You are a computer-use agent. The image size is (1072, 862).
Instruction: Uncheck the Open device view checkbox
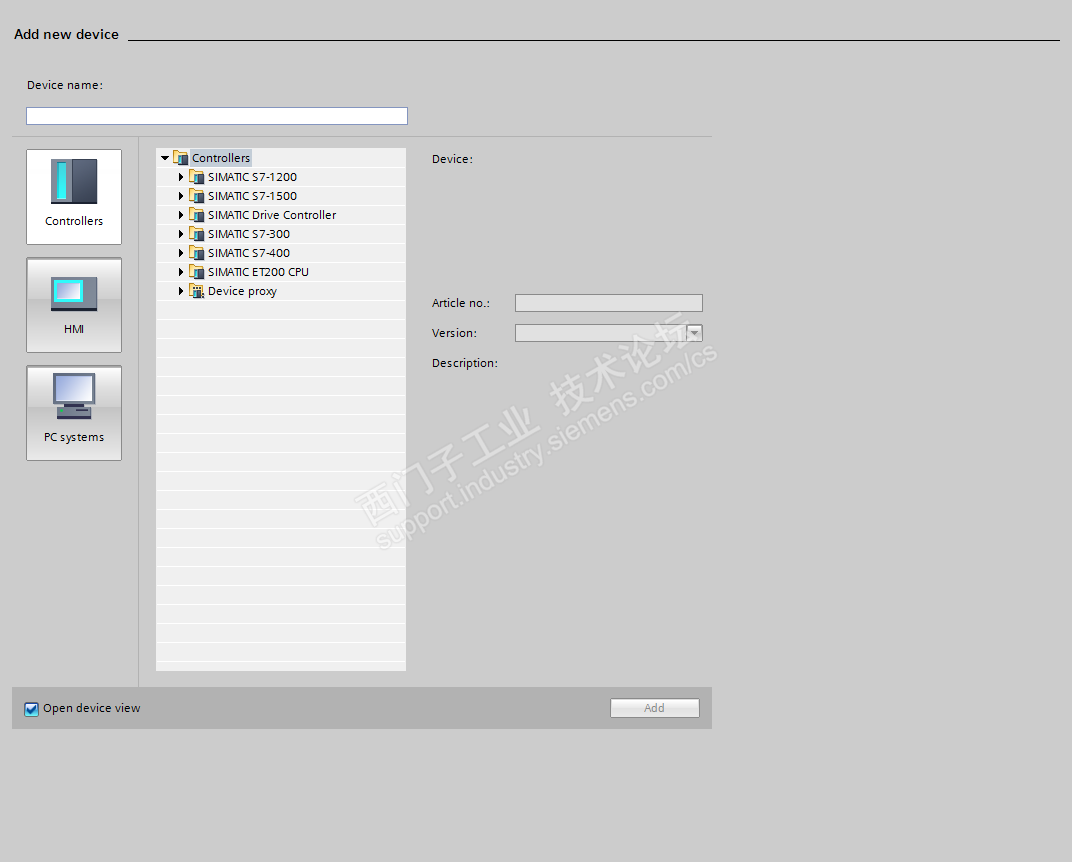point(31,709)
